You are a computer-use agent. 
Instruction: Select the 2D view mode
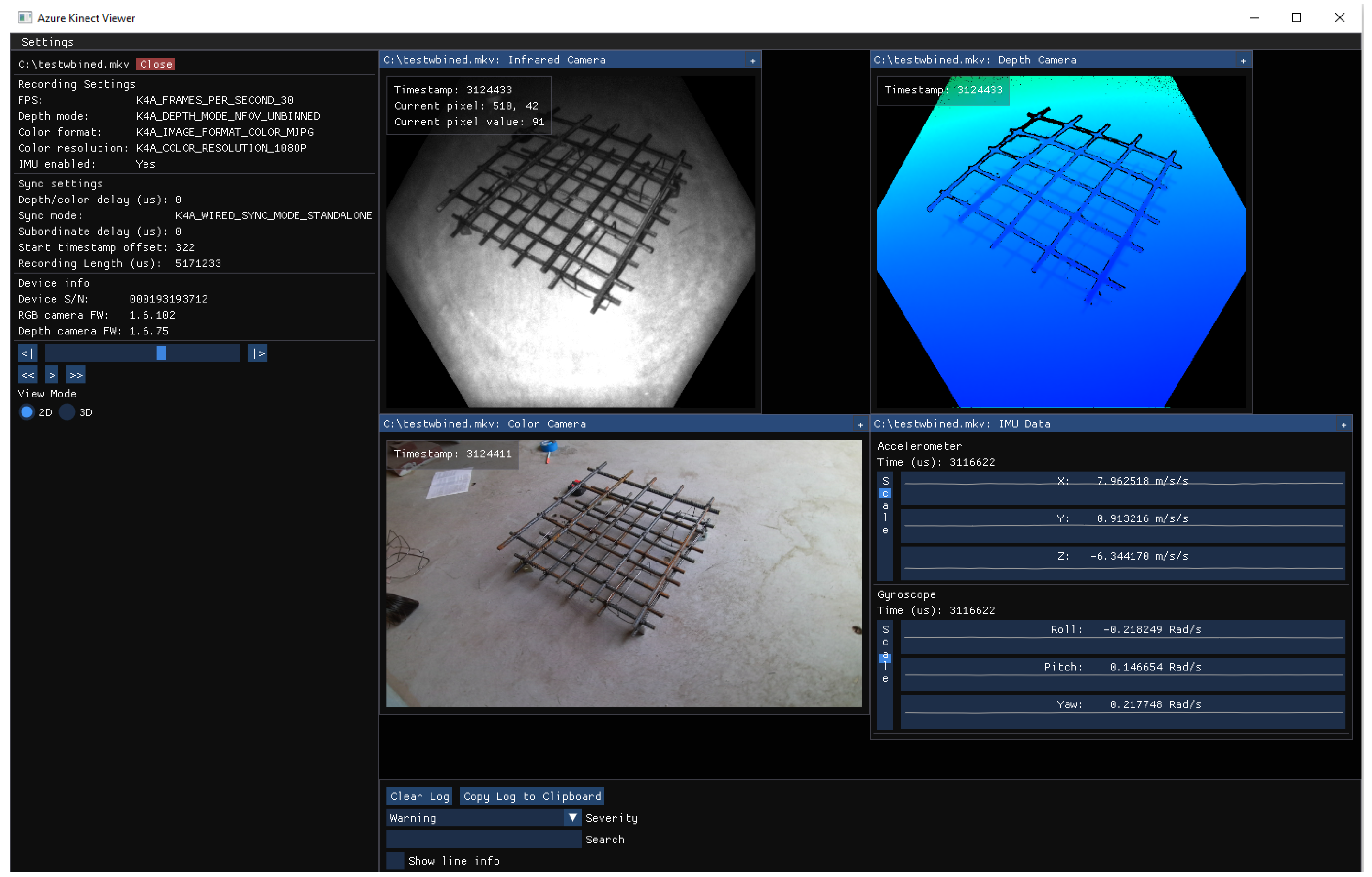pyautogui.click(x=26, y=412)
